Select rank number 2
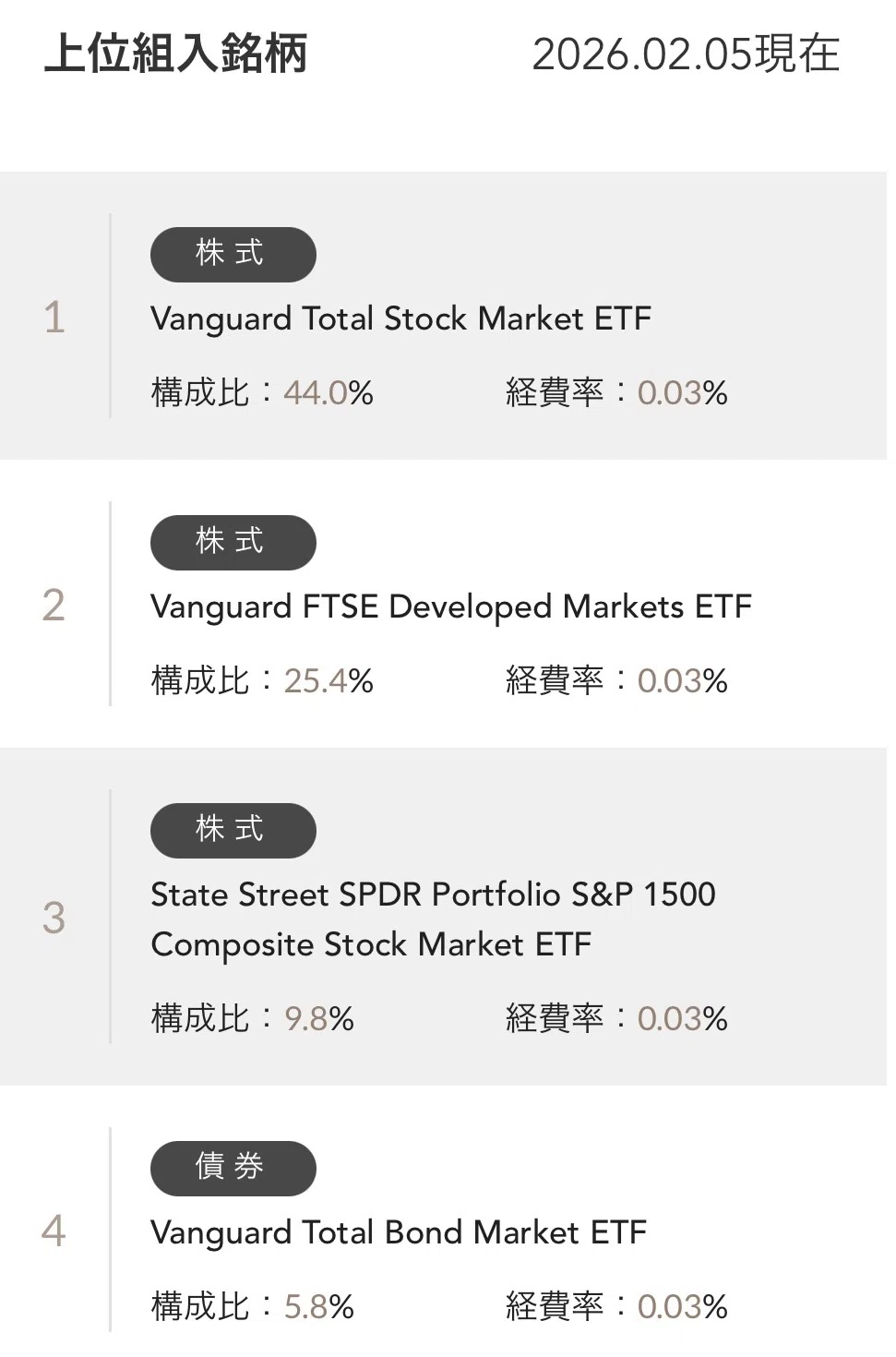The width and height of the screenshot is (896, 1357). point(54,606)
